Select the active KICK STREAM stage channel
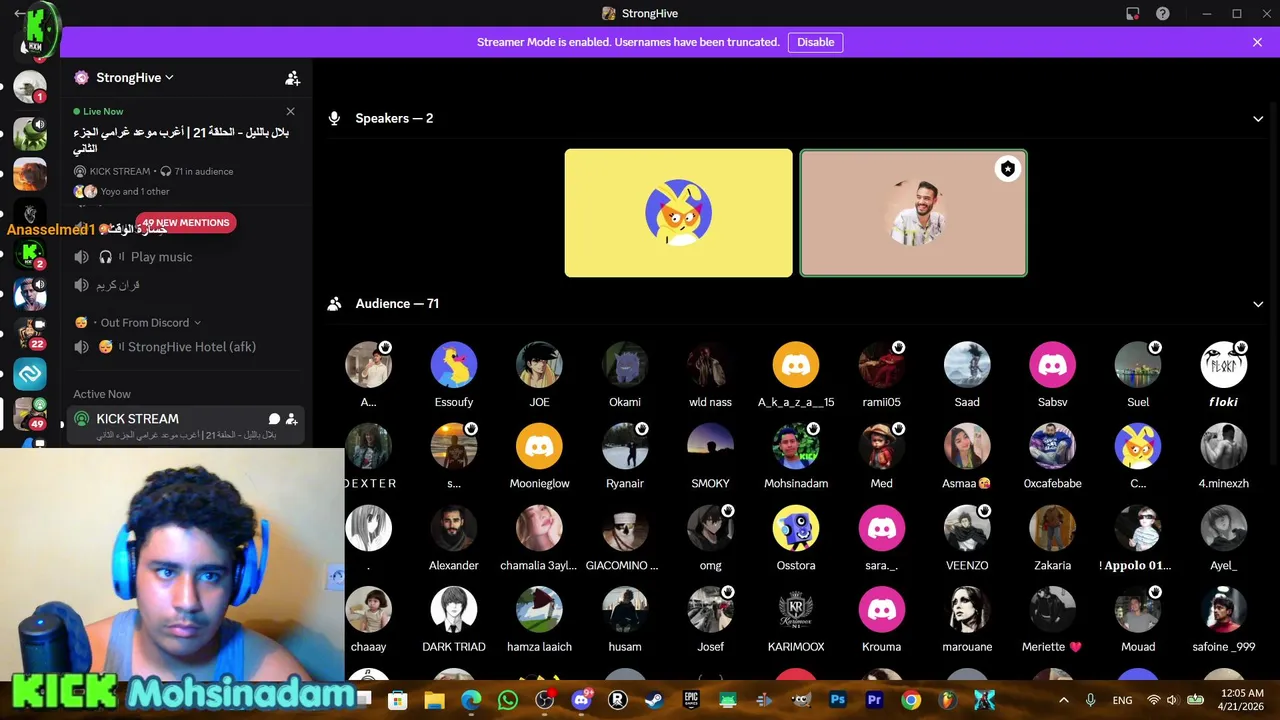1280x720 pixels. 186,425
